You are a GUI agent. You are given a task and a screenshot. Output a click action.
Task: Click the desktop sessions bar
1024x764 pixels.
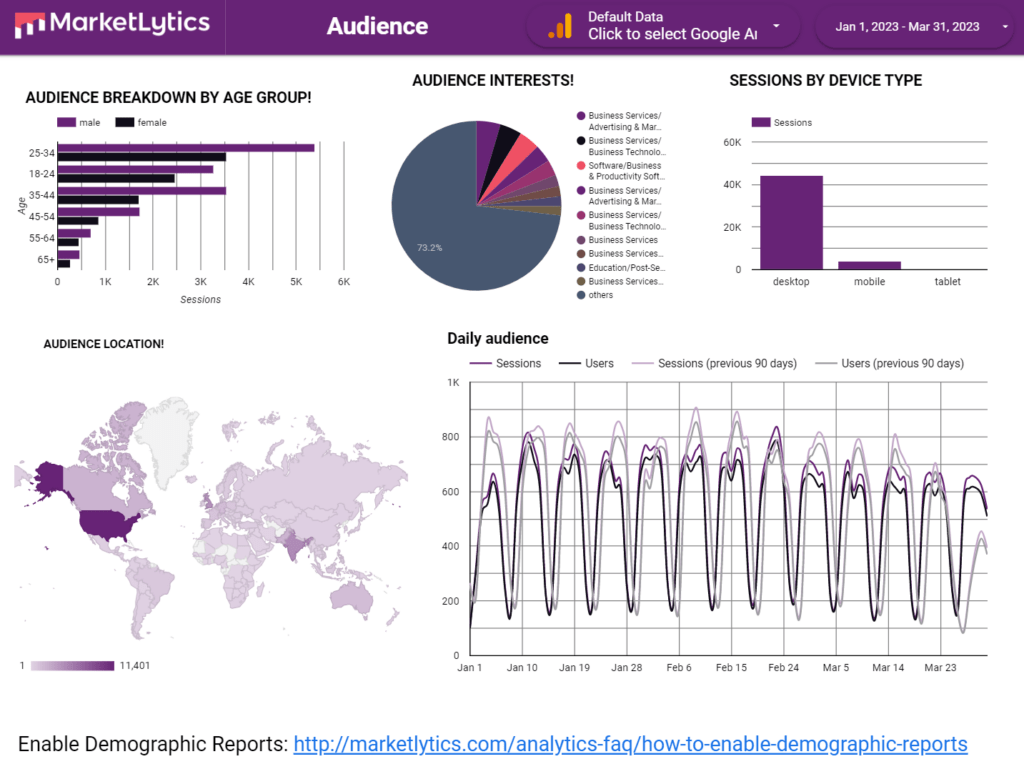(x=791, y=222)
